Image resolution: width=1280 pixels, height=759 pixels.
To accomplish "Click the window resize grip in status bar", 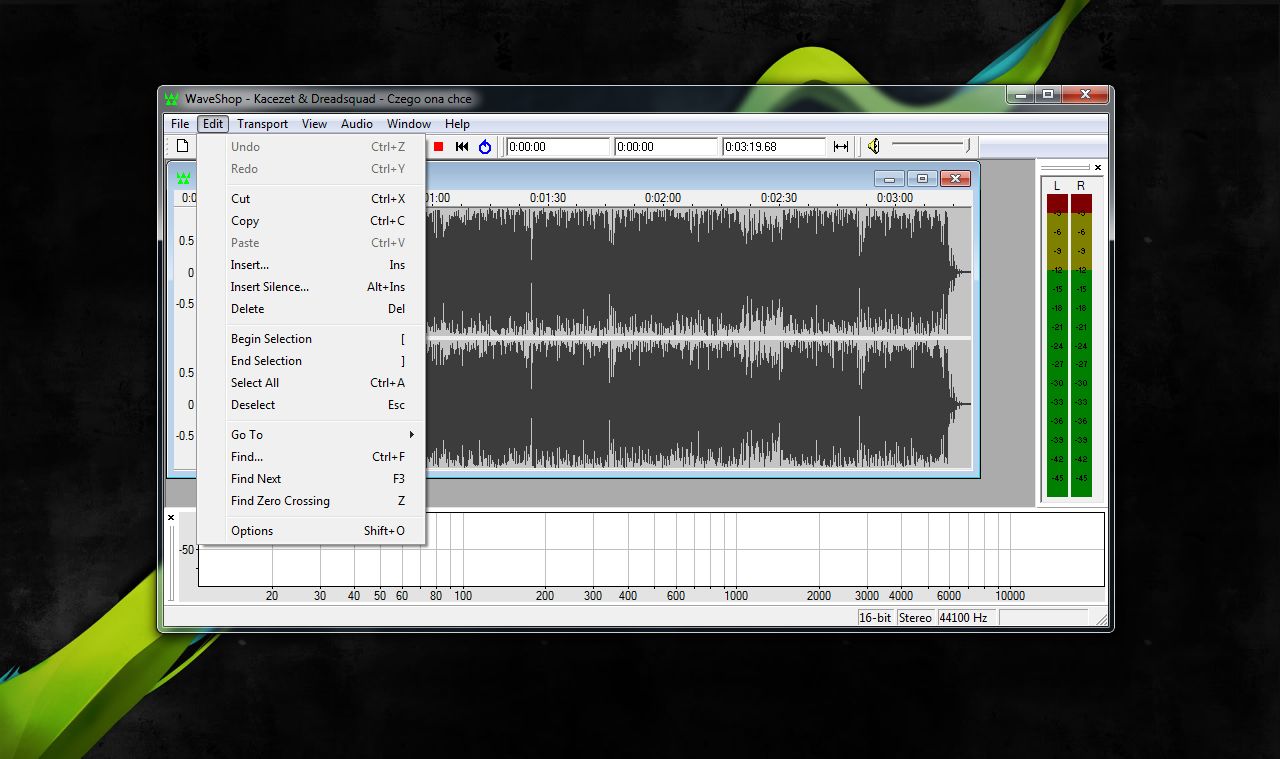I will (1102, 620).
